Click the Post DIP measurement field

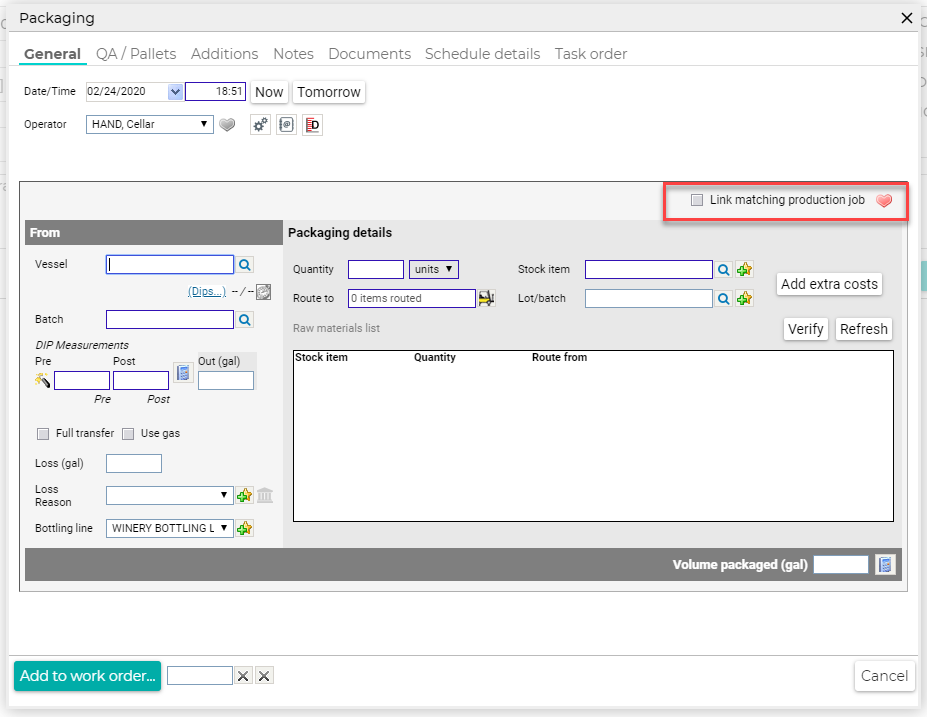pyautogui.click(x=141, y=381)
